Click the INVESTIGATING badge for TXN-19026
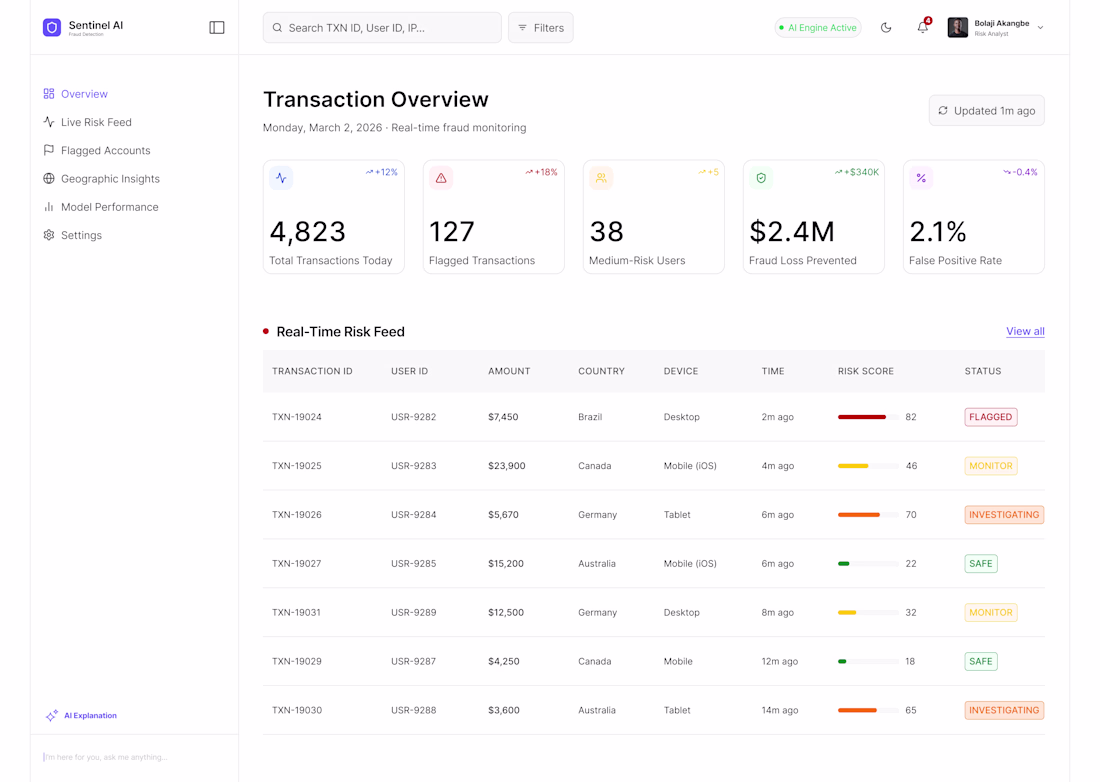This screenshot has height=782, width=1100. pos(1004,515)
